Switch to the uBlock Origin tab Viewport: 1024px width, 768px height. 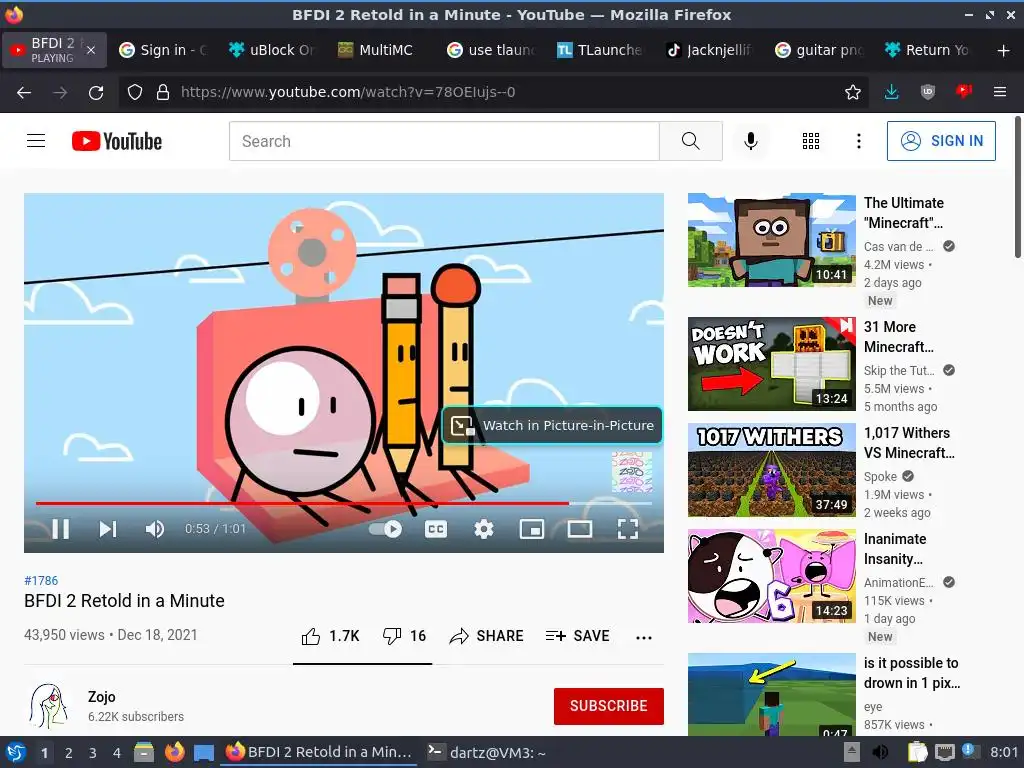[272, 50]
